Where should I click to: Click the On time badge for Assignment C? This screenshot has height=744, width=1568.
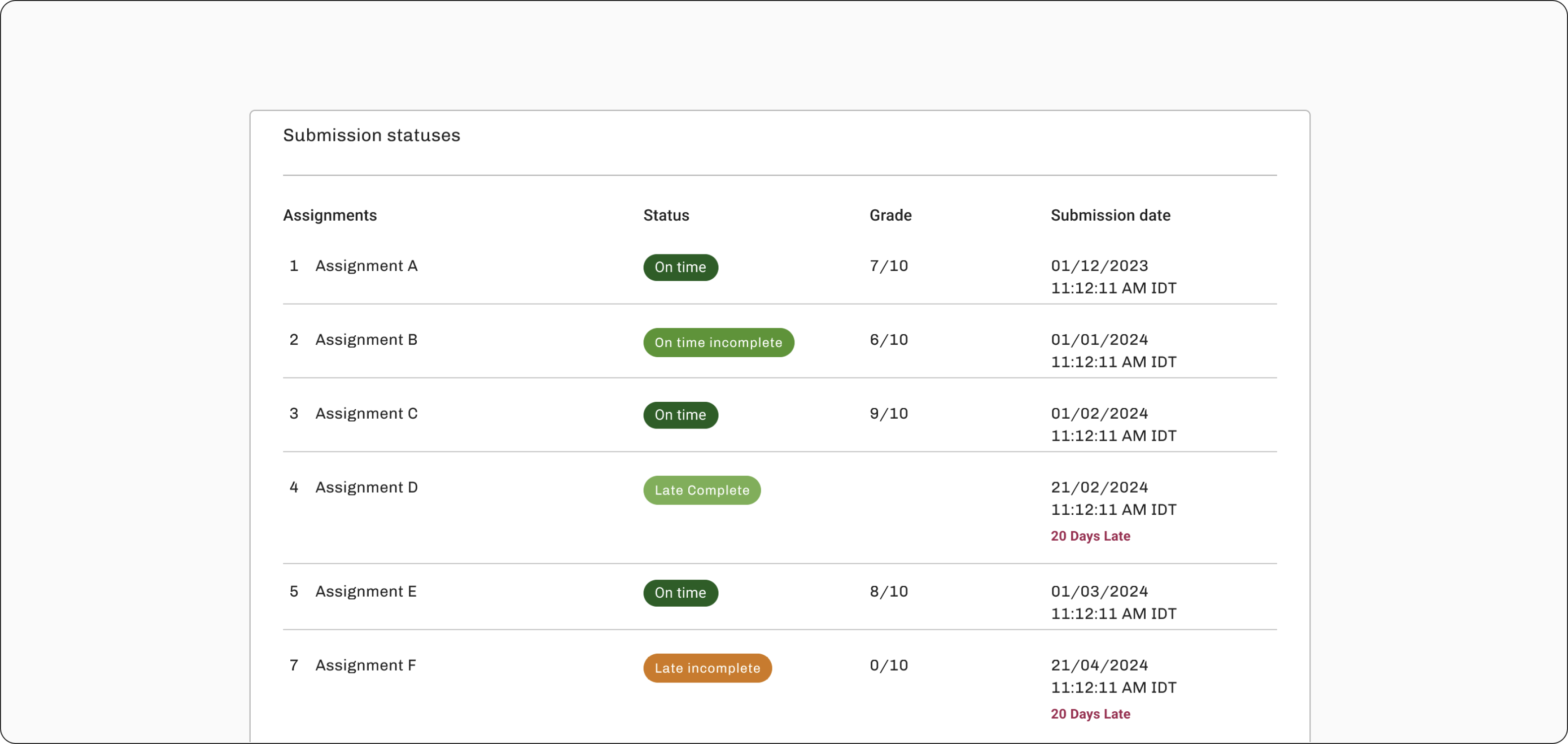[680, 415]
